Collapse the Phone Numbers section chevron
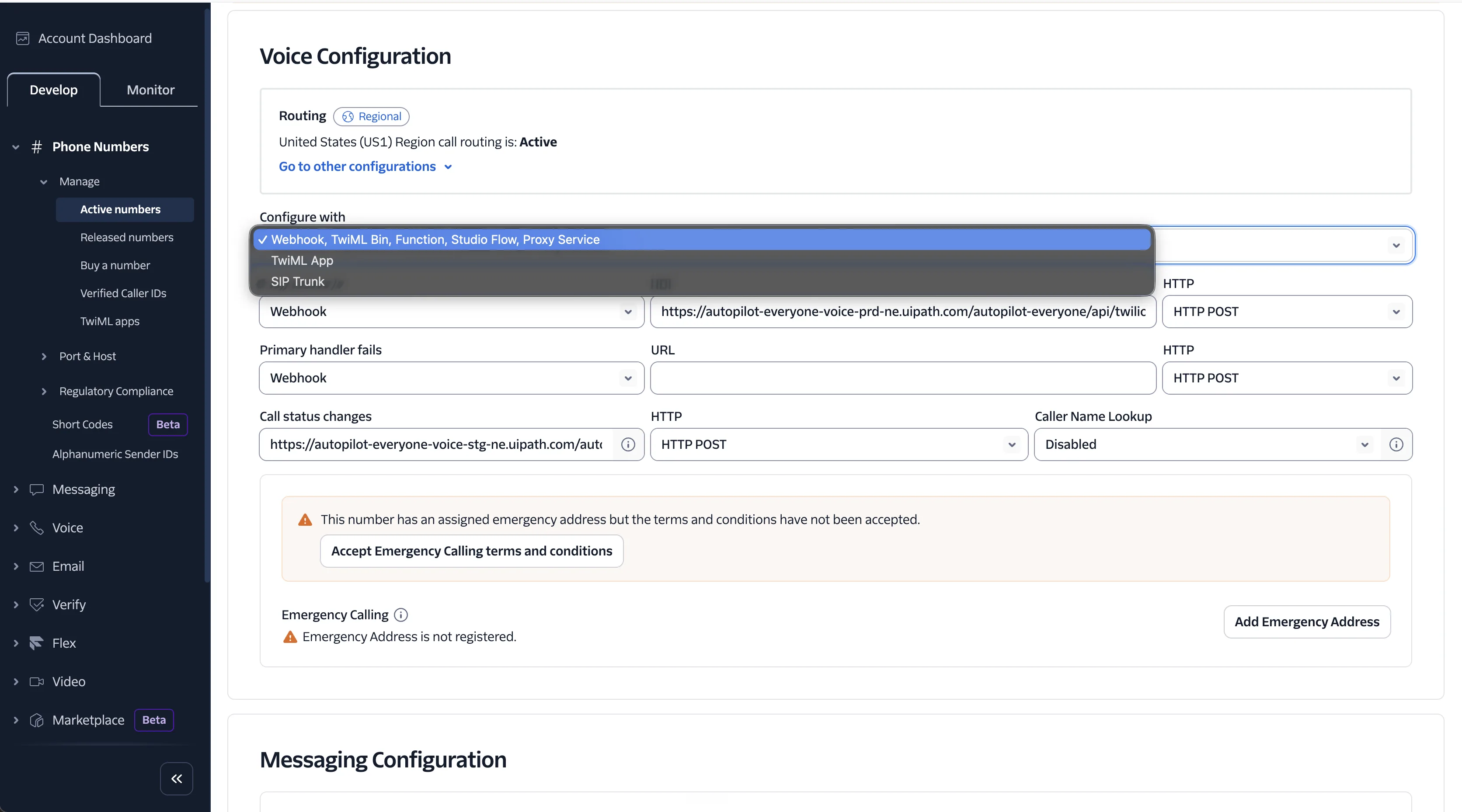The height and width of the screenshot is (812, 1462). pos(16,147)
